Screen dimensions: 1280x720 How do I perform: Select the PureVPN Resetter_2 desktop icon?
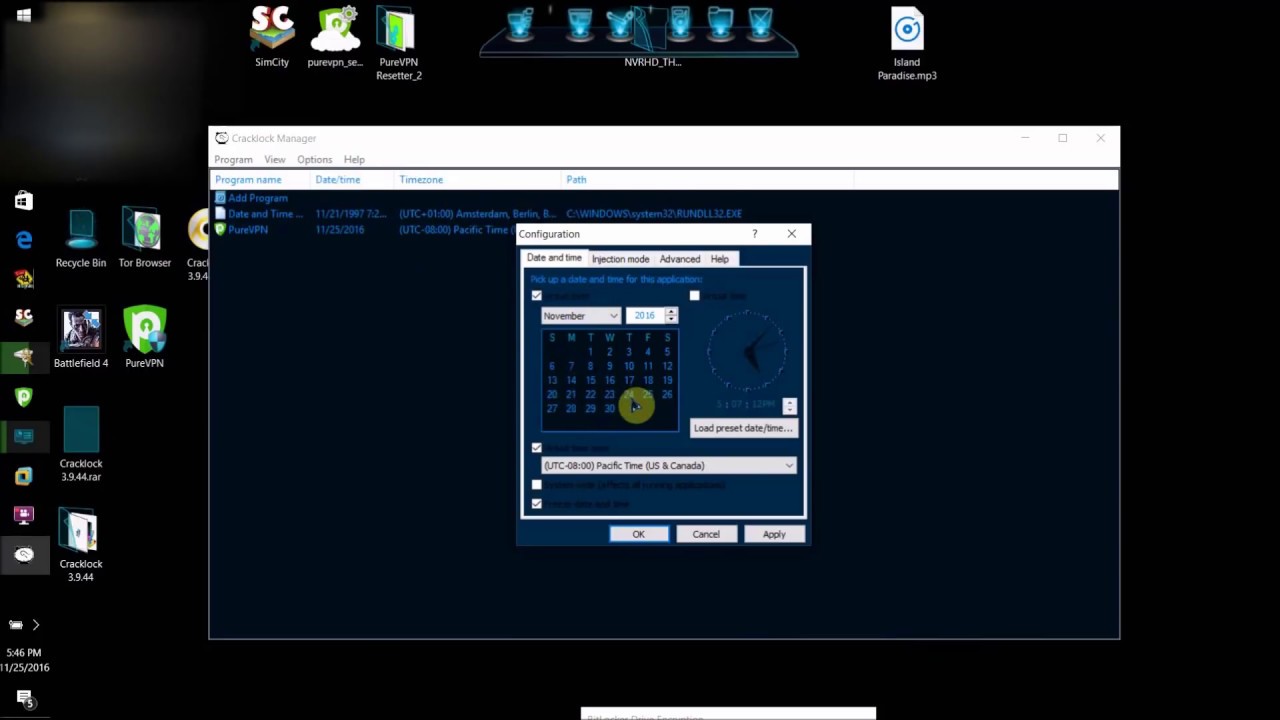tap(398, 43)
